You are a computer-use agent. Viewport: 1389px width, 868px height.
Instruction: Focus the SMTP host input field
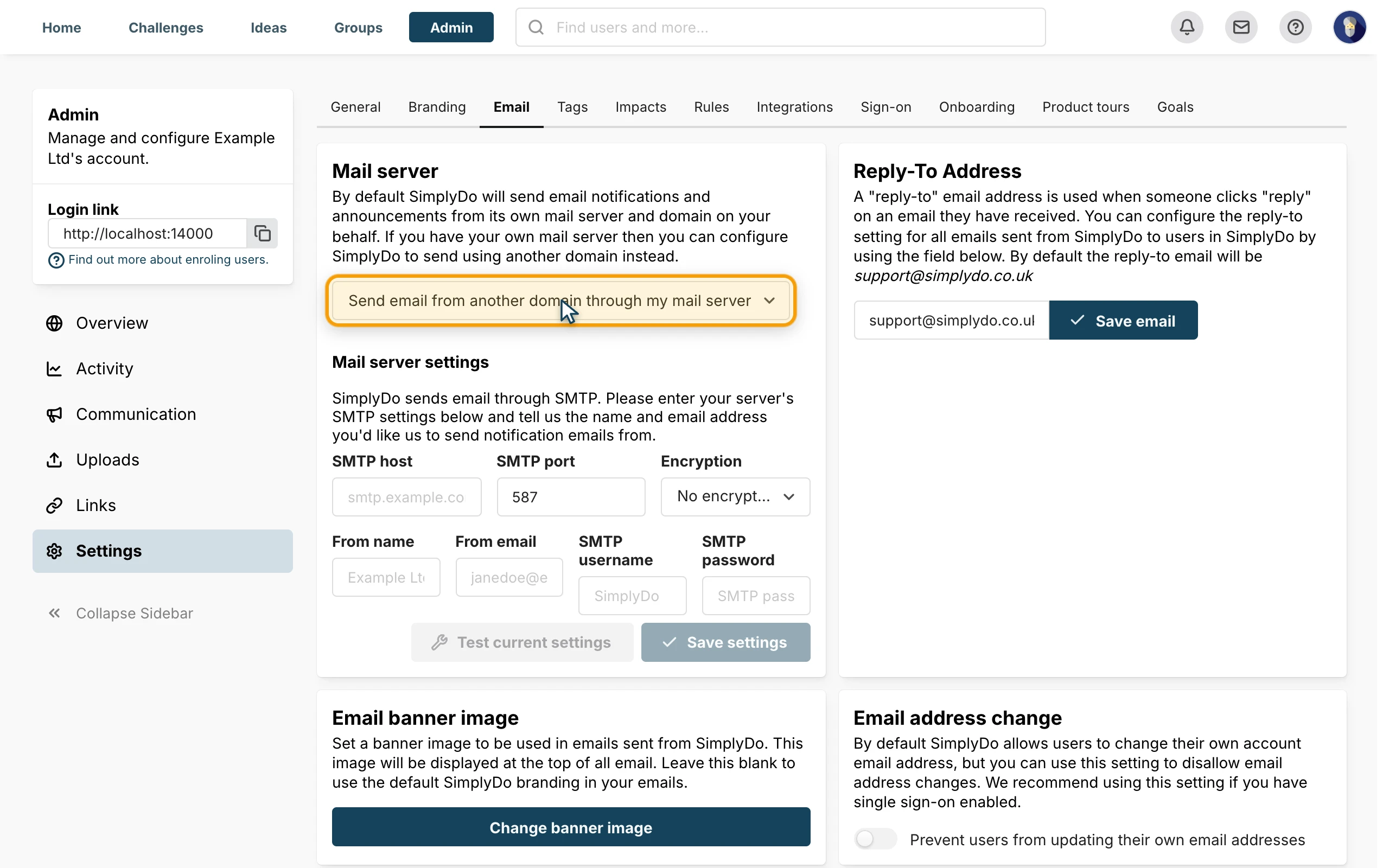[406, 497]
